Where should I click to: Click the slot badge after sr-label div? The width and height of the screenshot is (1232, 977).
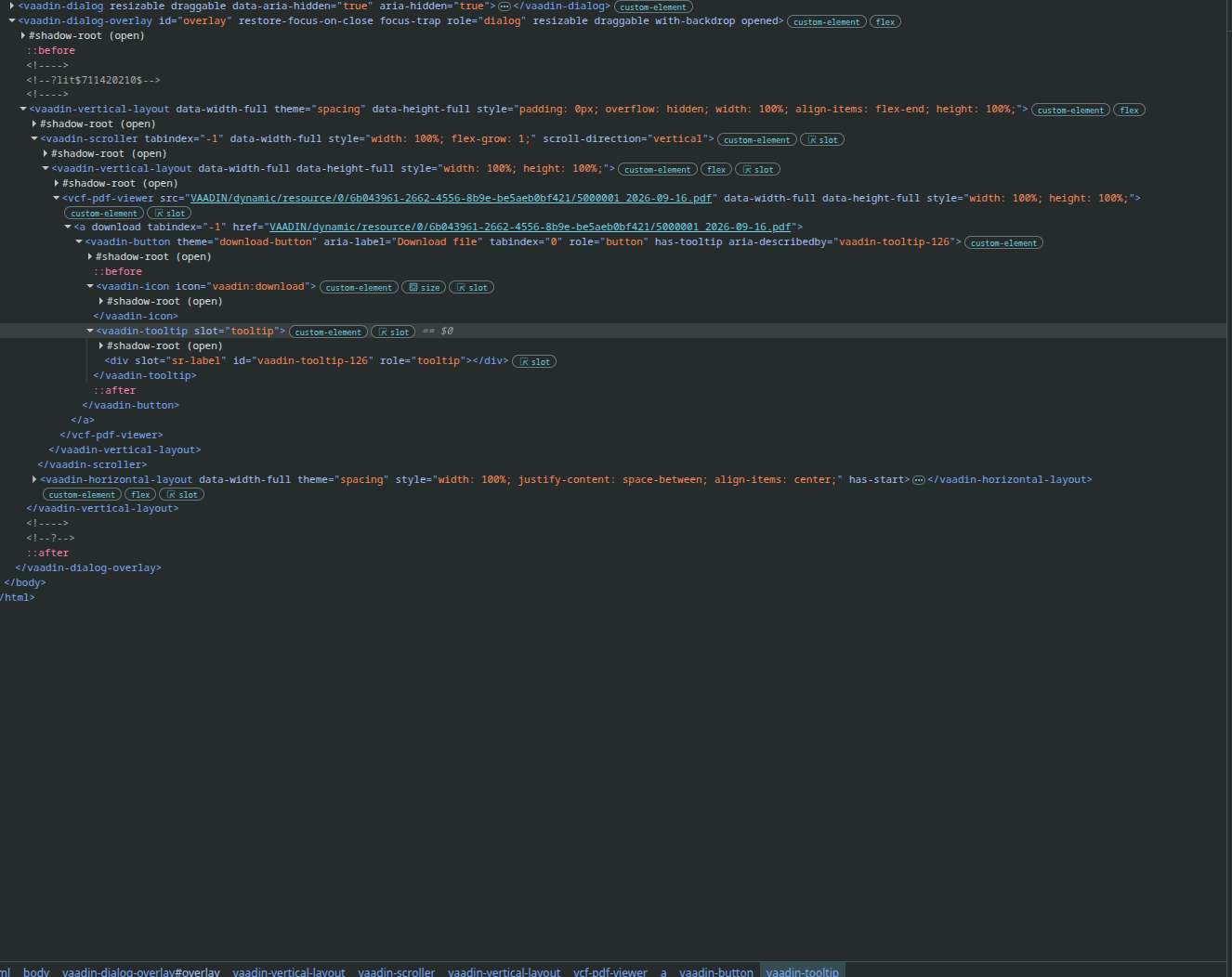pos(534,362)
